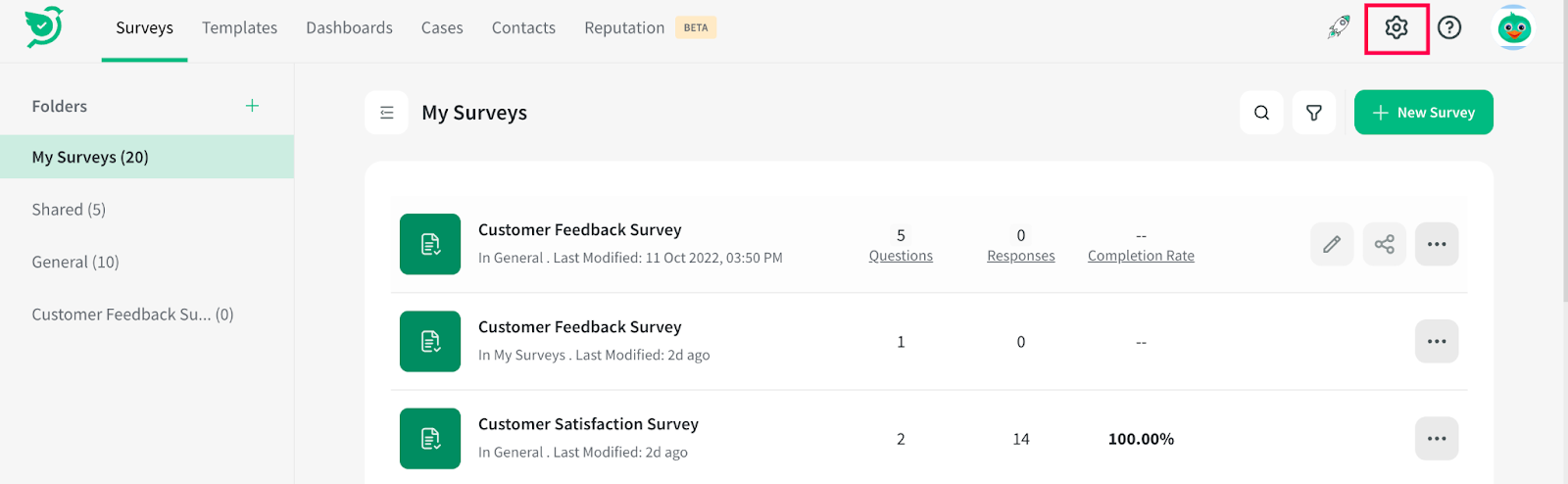Click the SurveySparrow logo
This screenshot has width=1568, height=484.
[x=44, y=27]
